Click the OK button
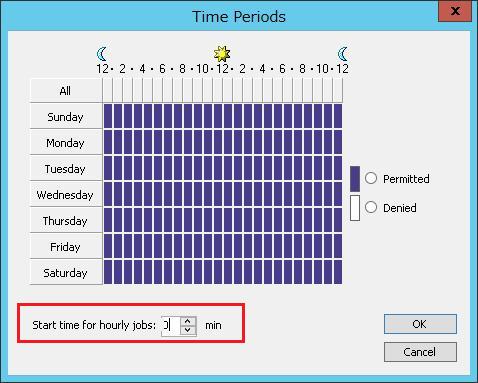 coord(420,324)
